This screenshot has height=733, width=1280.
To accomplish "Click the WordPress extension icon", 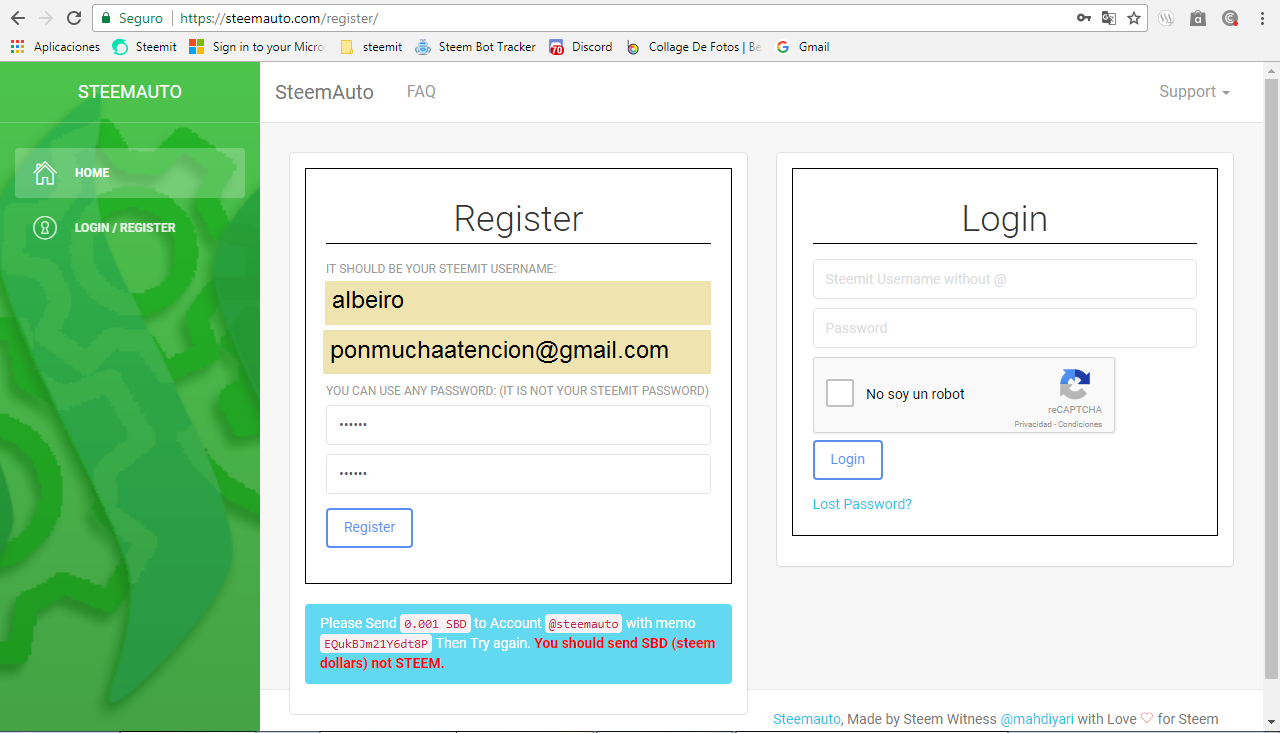I will tap(1166, 18).
